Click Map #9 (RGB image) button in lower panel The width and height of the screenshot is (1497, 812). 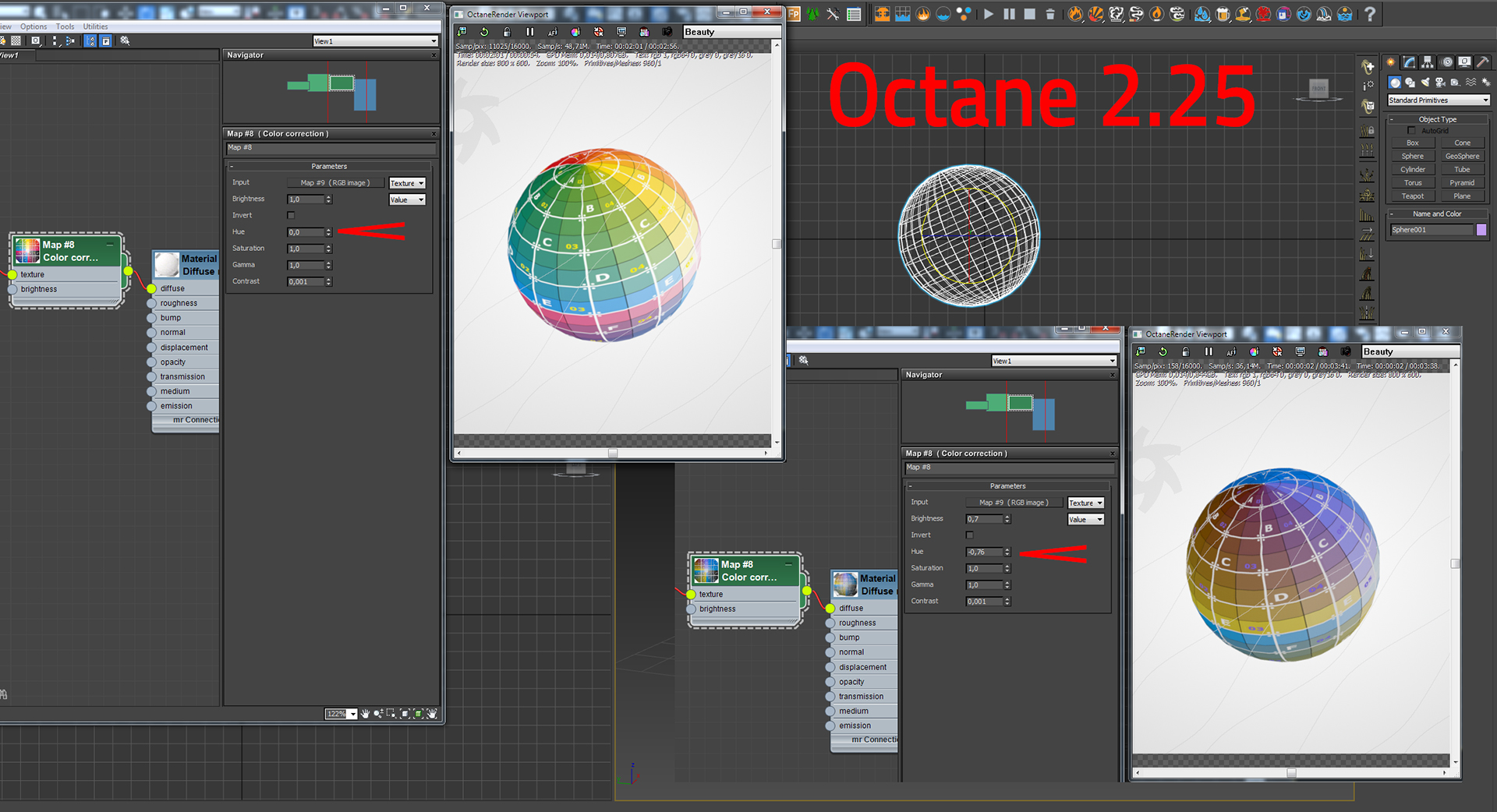1014,502
